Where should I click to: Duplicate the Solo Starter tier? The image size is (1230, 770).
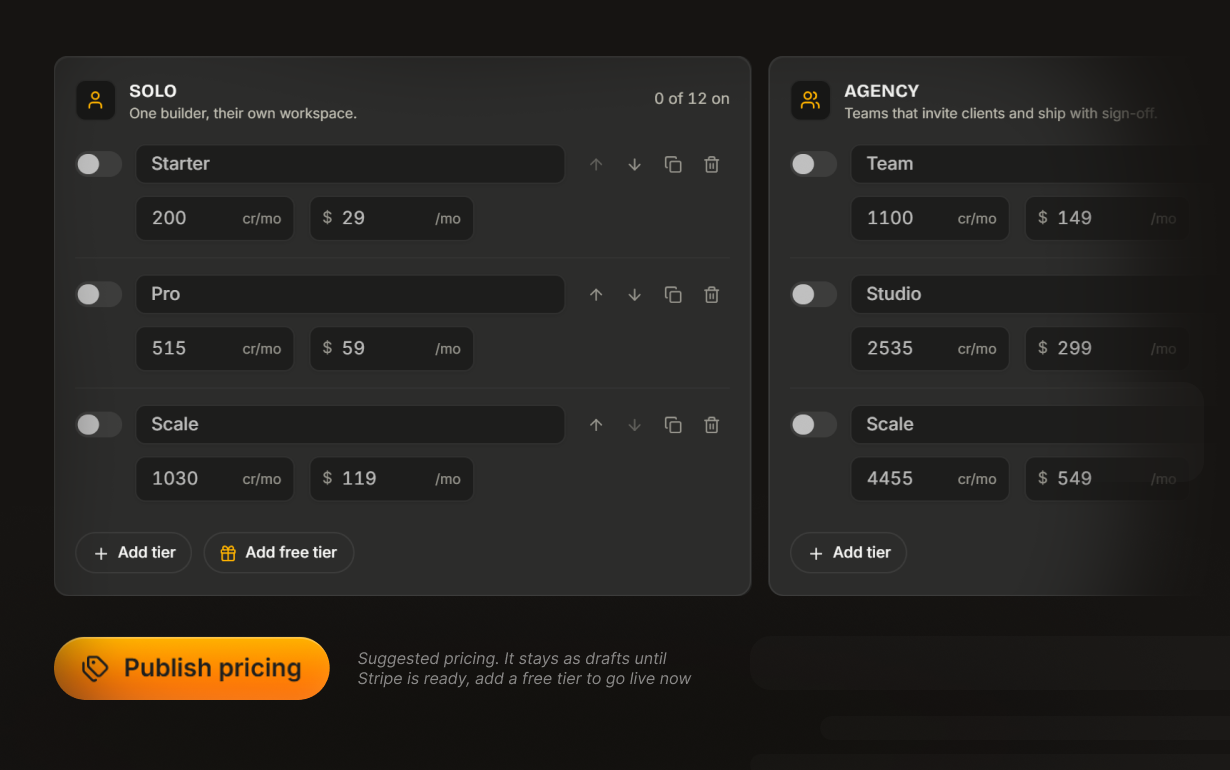coord(673,164)
